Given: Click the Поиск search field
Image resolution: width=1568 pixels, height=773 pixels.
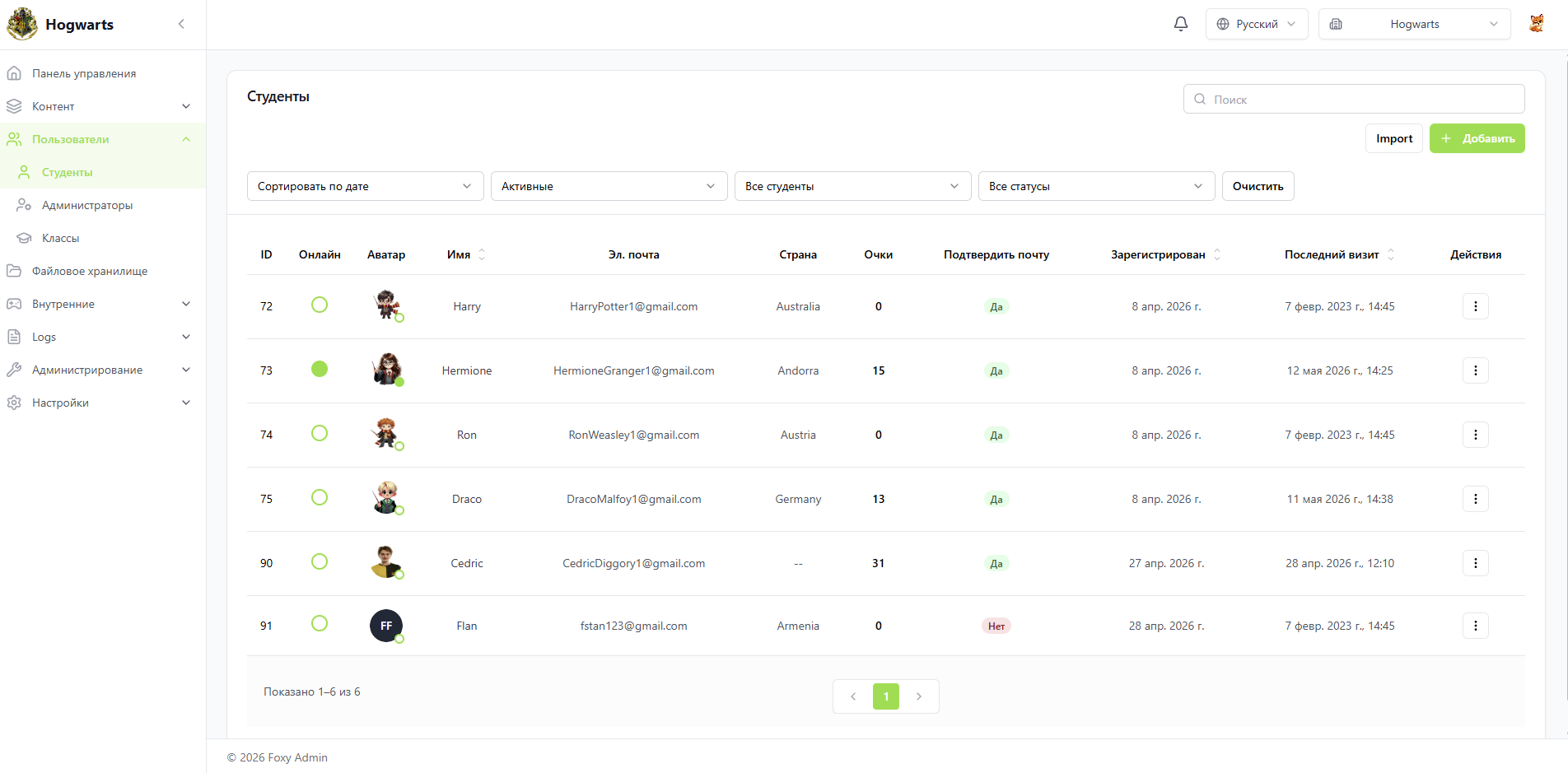Looking at the screenshot, I should pos(1354,99).
